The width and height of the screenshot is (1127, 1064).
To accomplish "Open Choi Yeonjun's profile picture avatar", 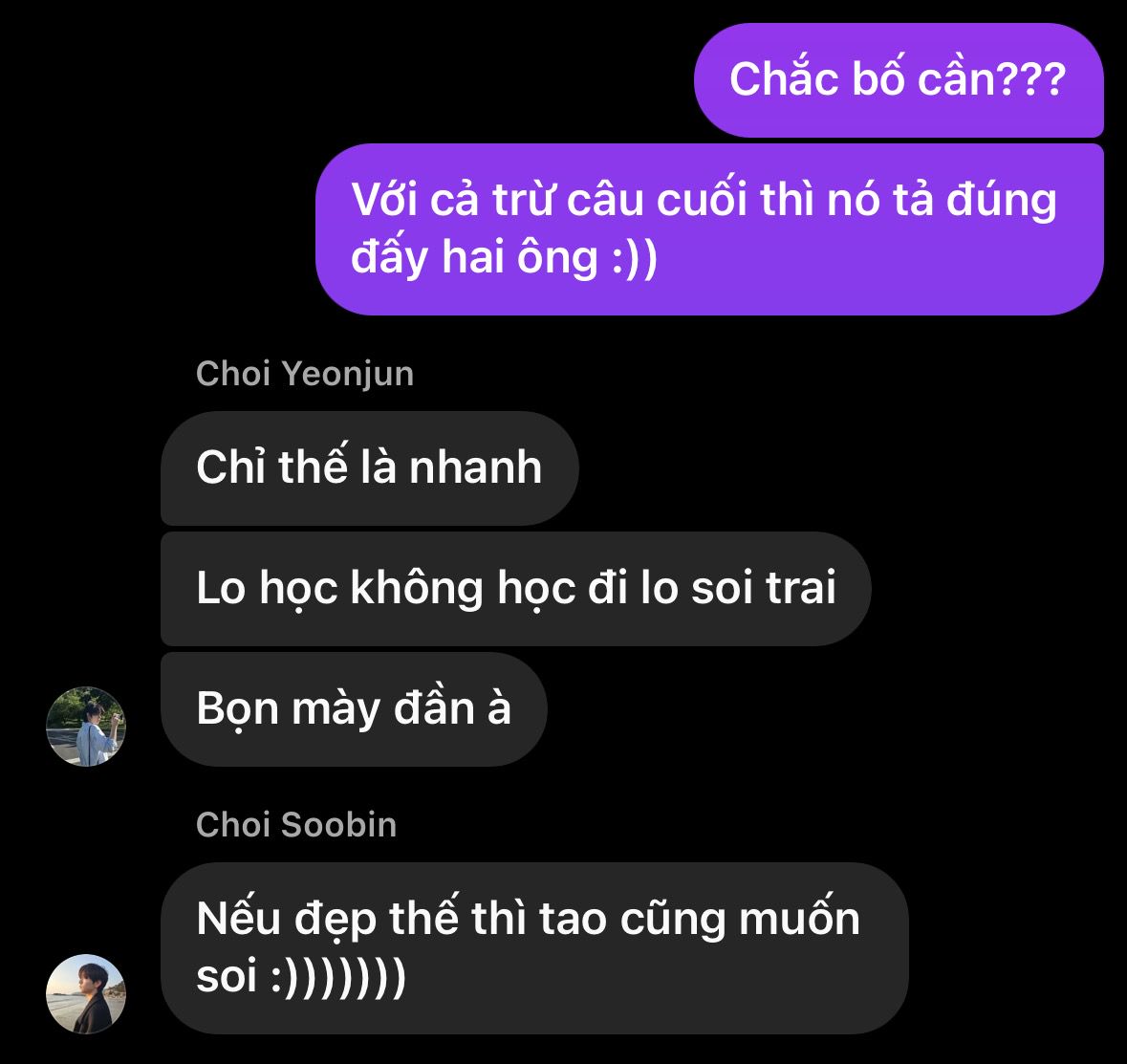I will [x=85, y=727].
